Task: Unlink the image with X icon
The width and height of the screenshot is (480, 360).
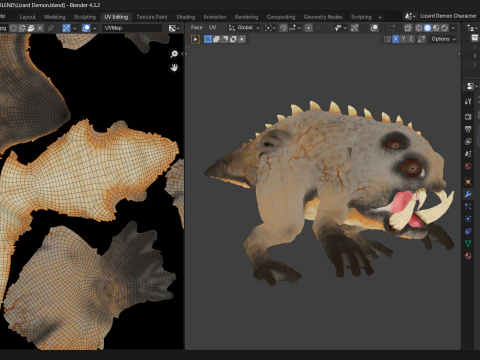Action: coord(40,28)
